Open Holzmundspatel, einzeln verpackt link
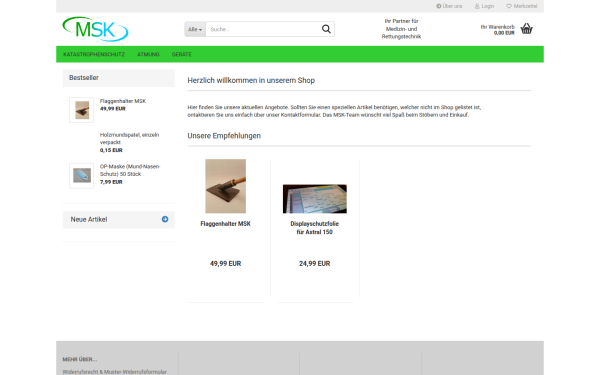The image size is (600, 375). tap(129, 139)
